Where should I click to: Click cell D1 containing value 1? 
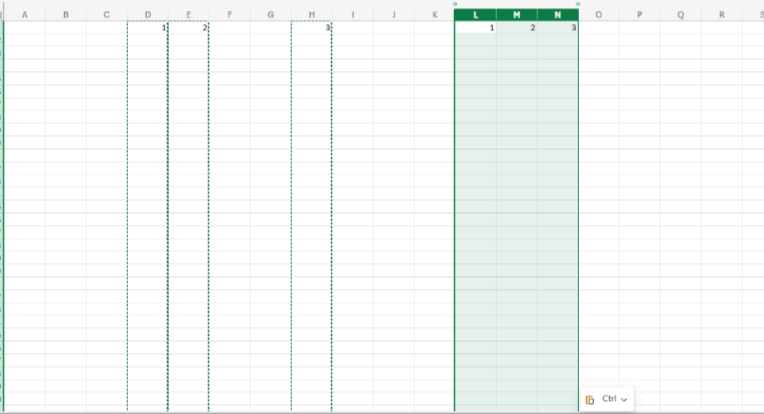pyautogui.click(x=148, y=27)
